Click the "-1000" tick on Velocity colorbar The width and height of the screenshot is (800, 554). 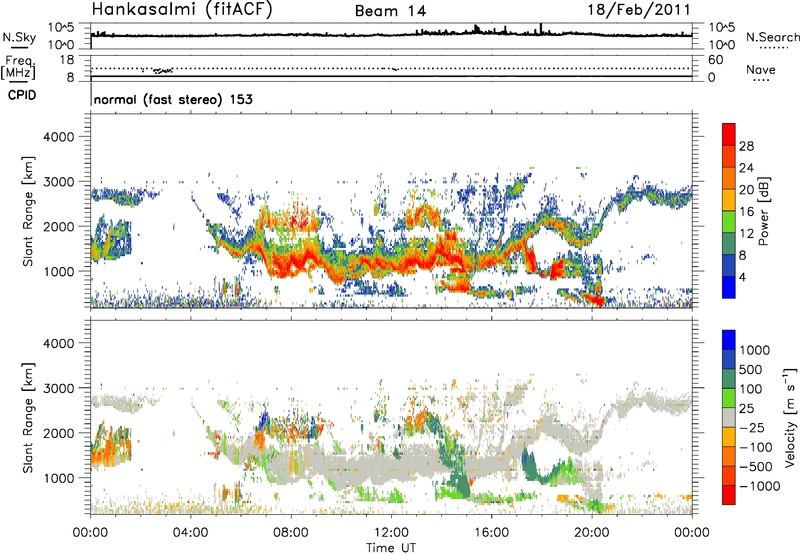(x=760, y=486)
